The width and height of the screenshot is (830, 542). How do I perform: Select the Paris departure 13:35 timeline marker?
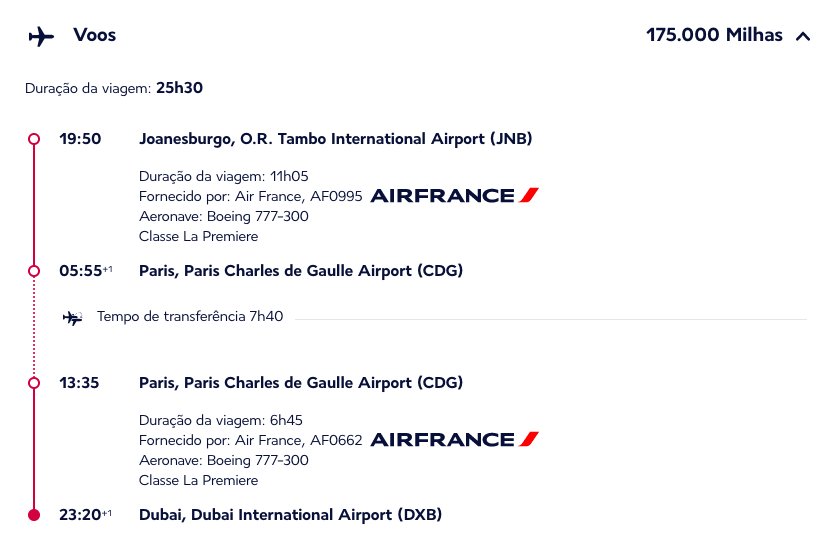coord(34,383)
